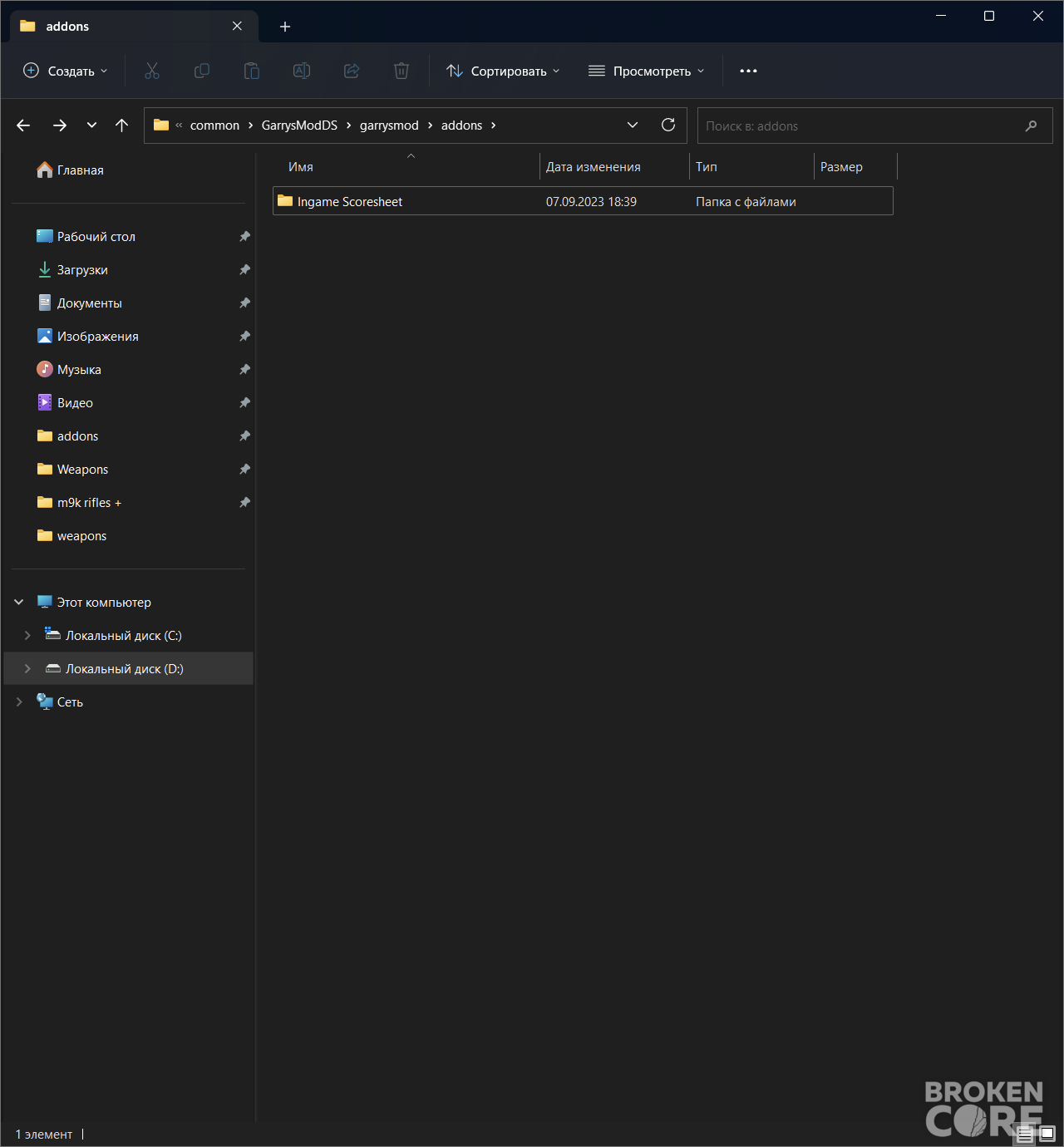Go back with the left arrow
The width and height of the screenshot is (1064, 1147).
coord(23,126)
